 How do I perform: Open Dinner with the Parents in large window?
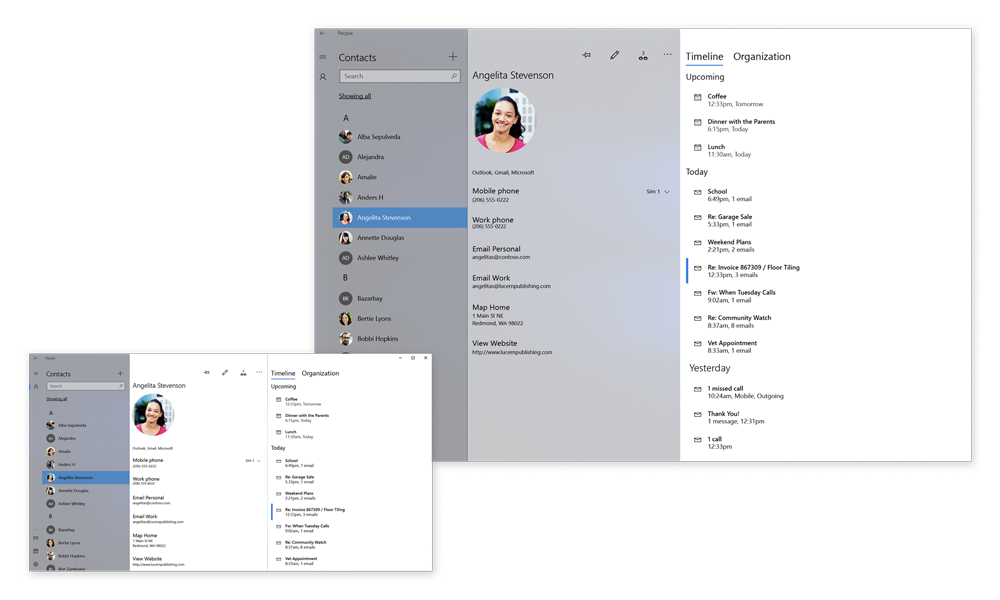pos(741,125)
